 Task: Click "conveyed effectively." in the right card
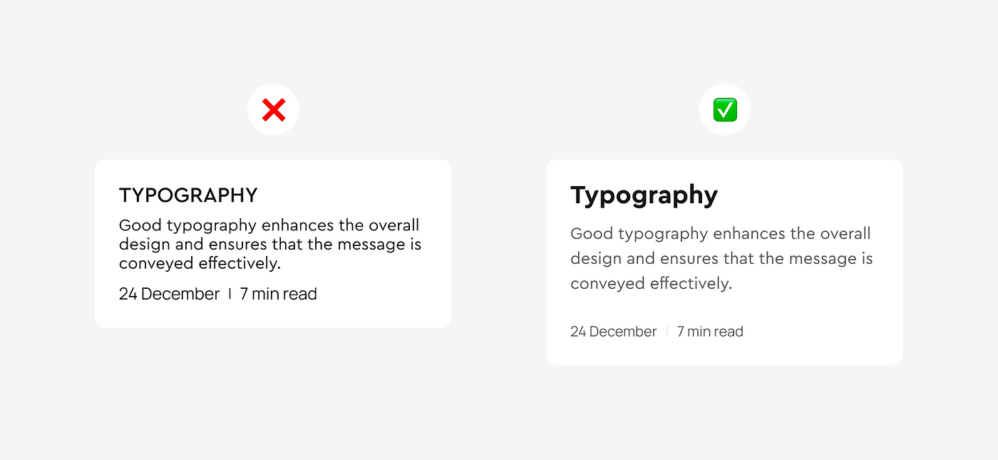point(652,284)
